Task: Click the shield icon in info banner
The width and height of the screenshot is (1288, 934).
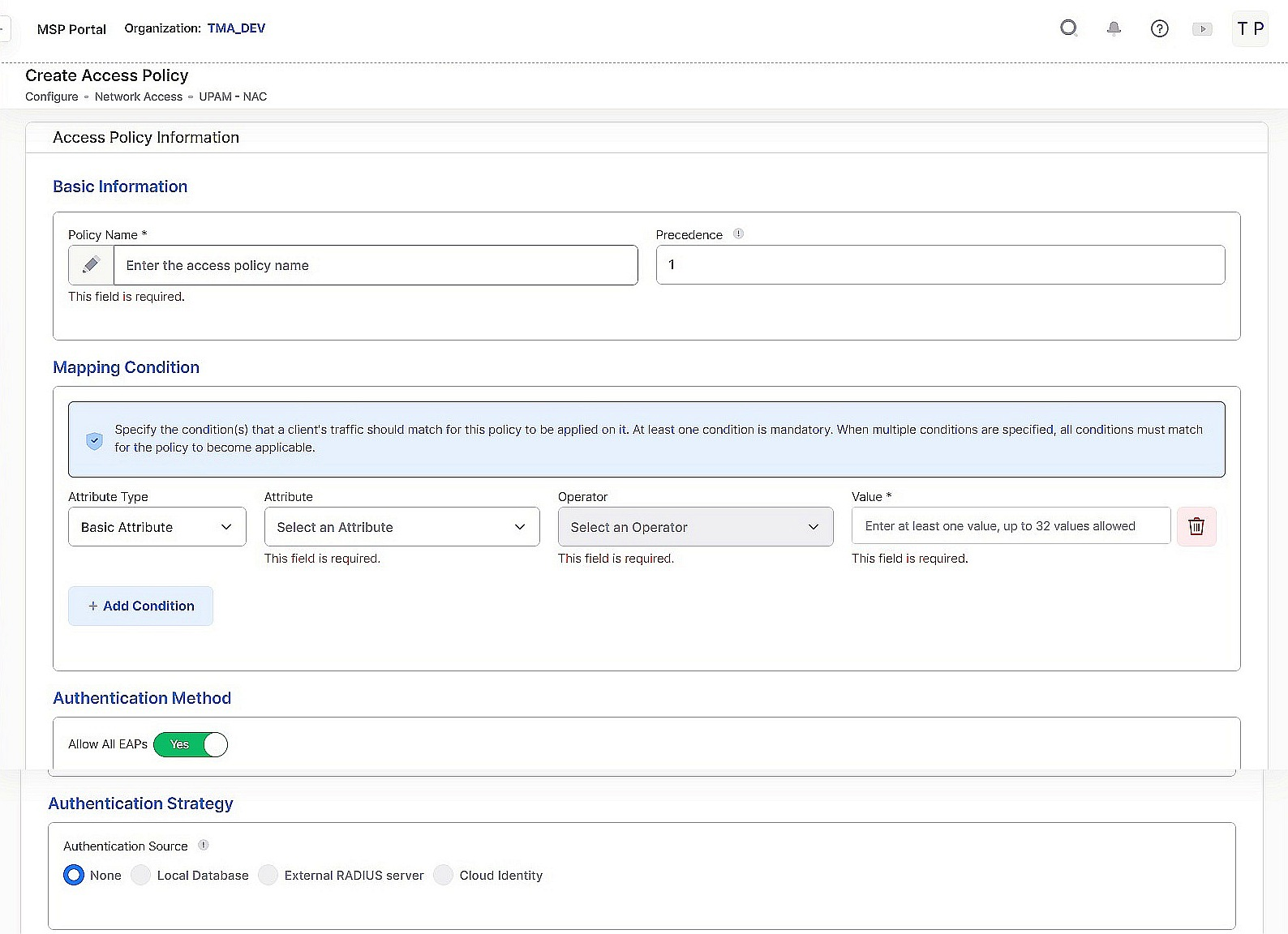Action: tap(94, 441)
